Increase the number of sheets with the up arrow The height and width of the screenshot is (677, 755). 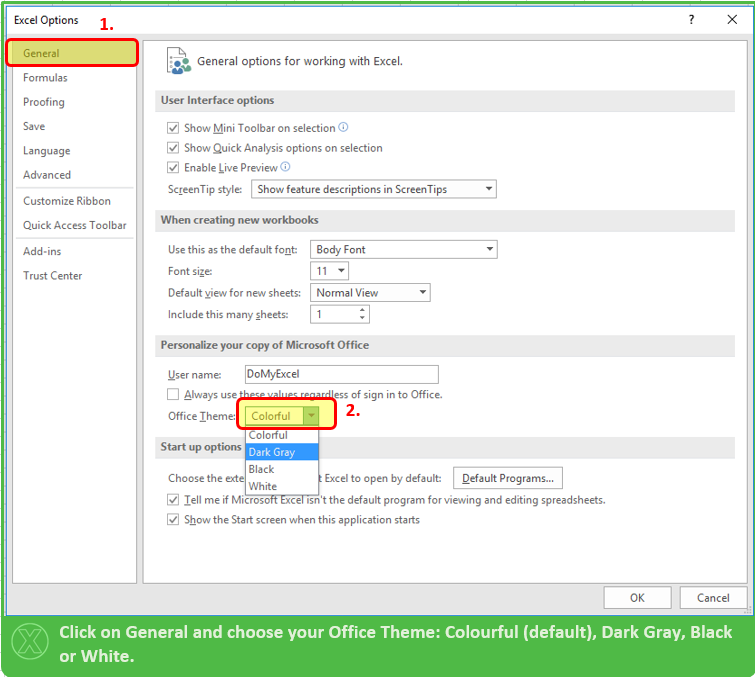coord(362,310)
